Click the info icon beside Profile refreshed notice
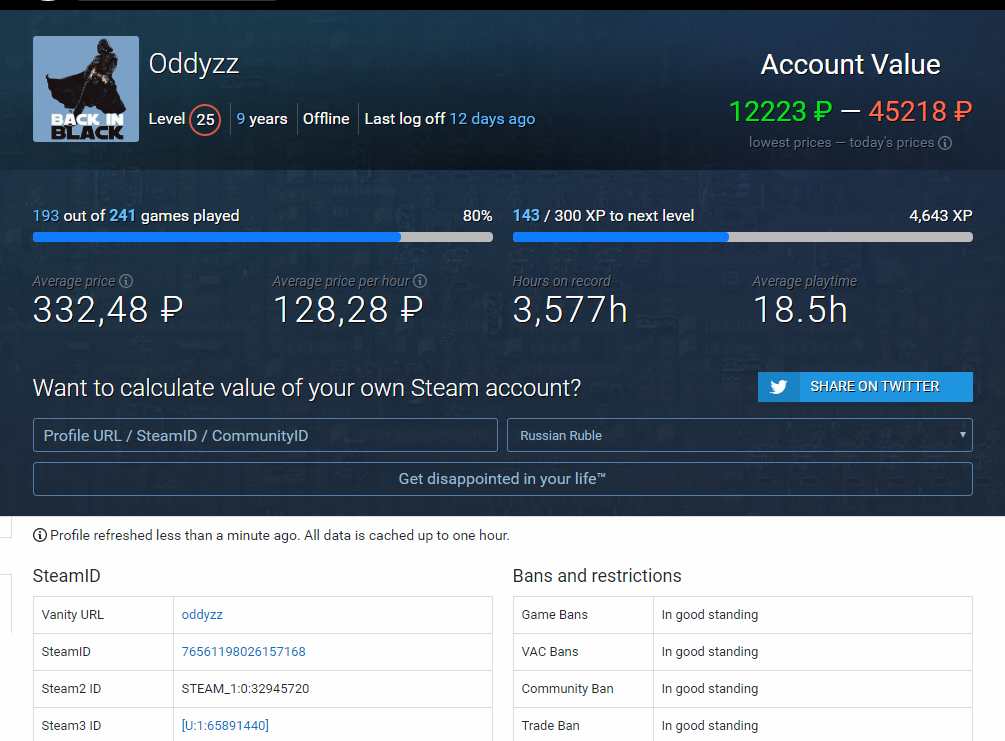Image resolution: width=1005 pixels, height=741 pixels. tap(40, 535)
